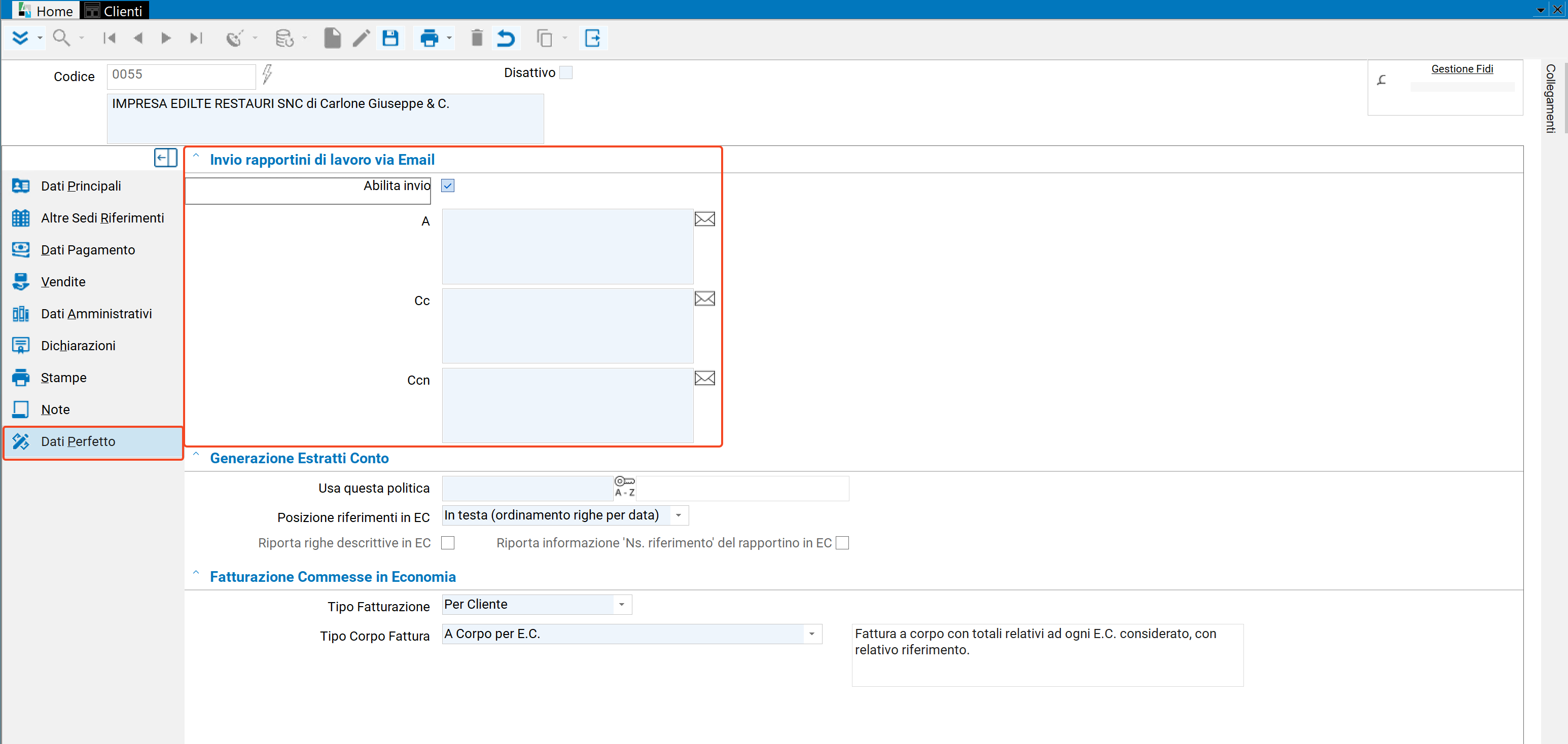1568x744 pixels.
Task: Open Posizione riferimenti in EC dropdown
Action: click(679, 515)
